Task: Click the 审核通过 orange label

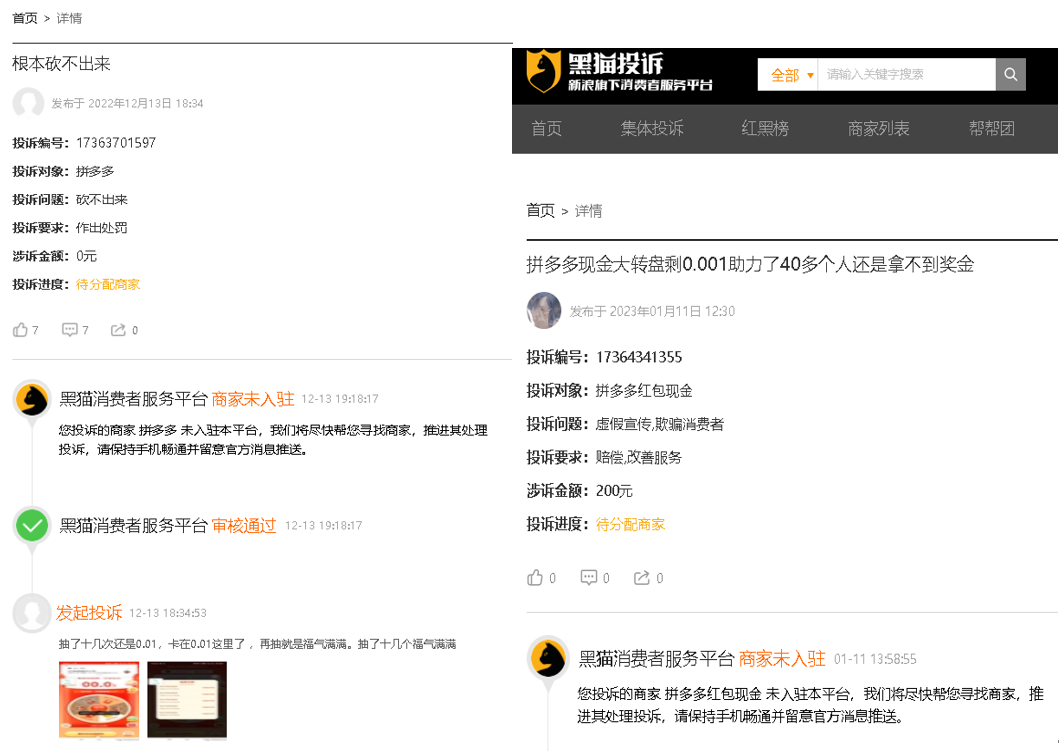Action: [244, 525]
